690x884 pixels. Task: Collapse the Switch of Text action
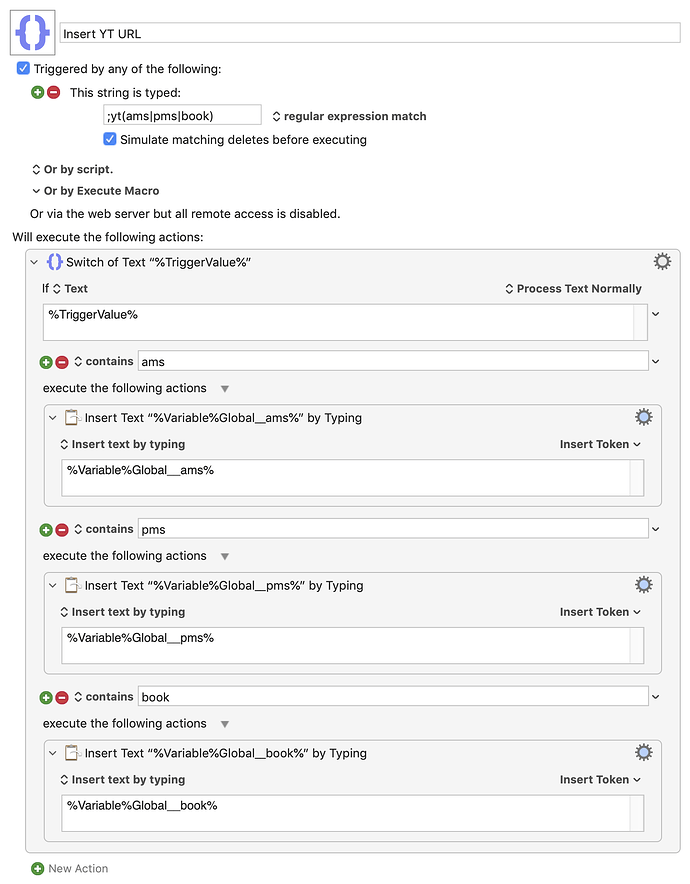point(34,262)
